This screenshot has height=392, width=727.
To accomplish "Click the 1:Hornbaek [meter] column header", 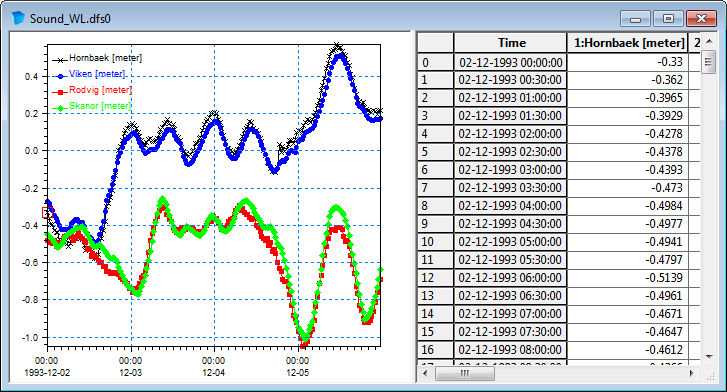I will pyautogui.click(x=628, y=43).
